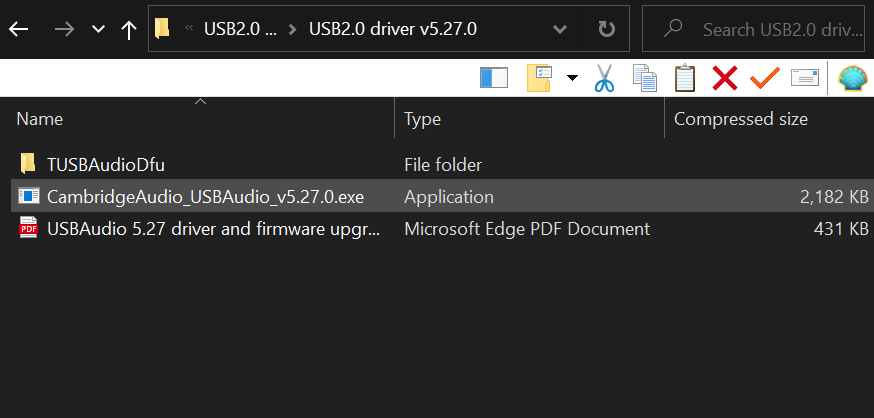Click the folder icon in the address bar

162,29
